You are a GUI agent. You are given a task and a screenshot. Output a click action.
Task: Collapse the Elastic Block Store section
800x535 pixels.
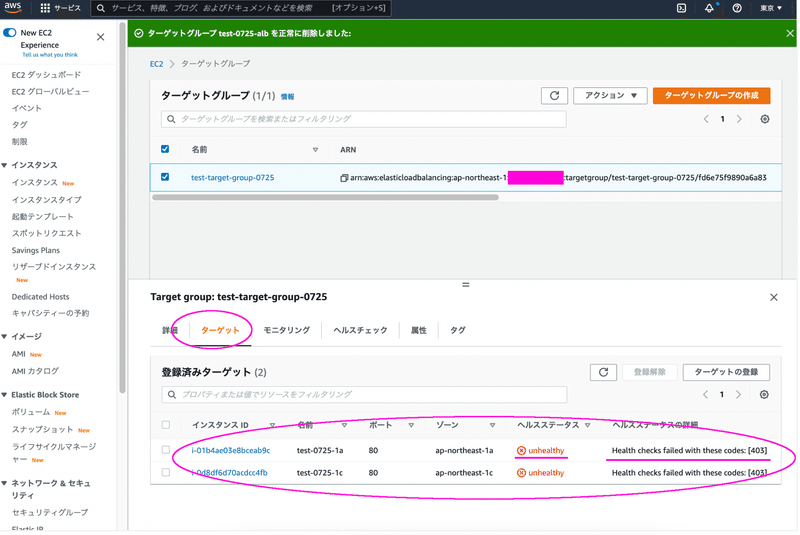point(5,395)
